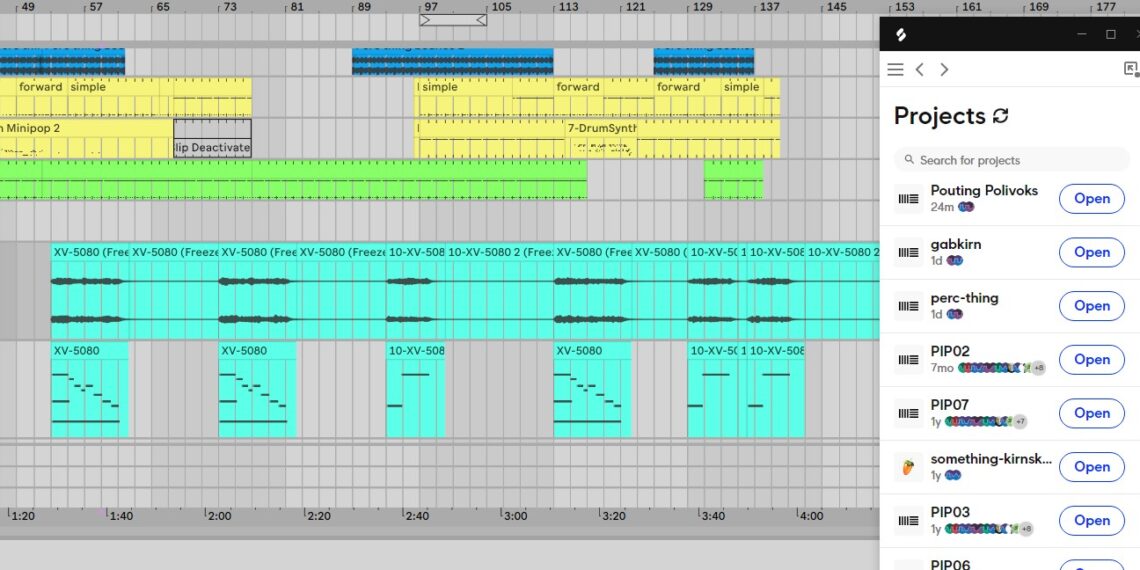Open the PIP07 project

[1092, 413]
